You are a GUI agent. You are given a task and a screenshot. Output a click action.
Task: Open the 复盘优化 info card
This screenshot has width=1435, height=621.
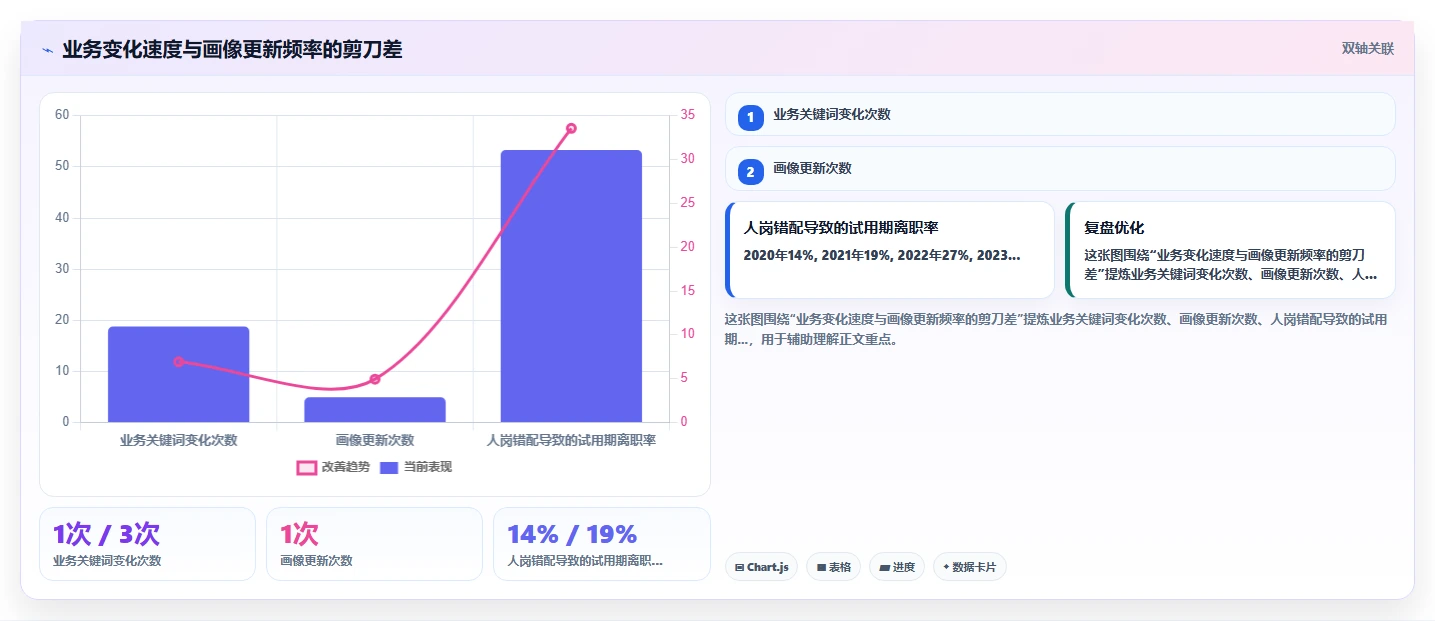click(x=1230, y=250)
